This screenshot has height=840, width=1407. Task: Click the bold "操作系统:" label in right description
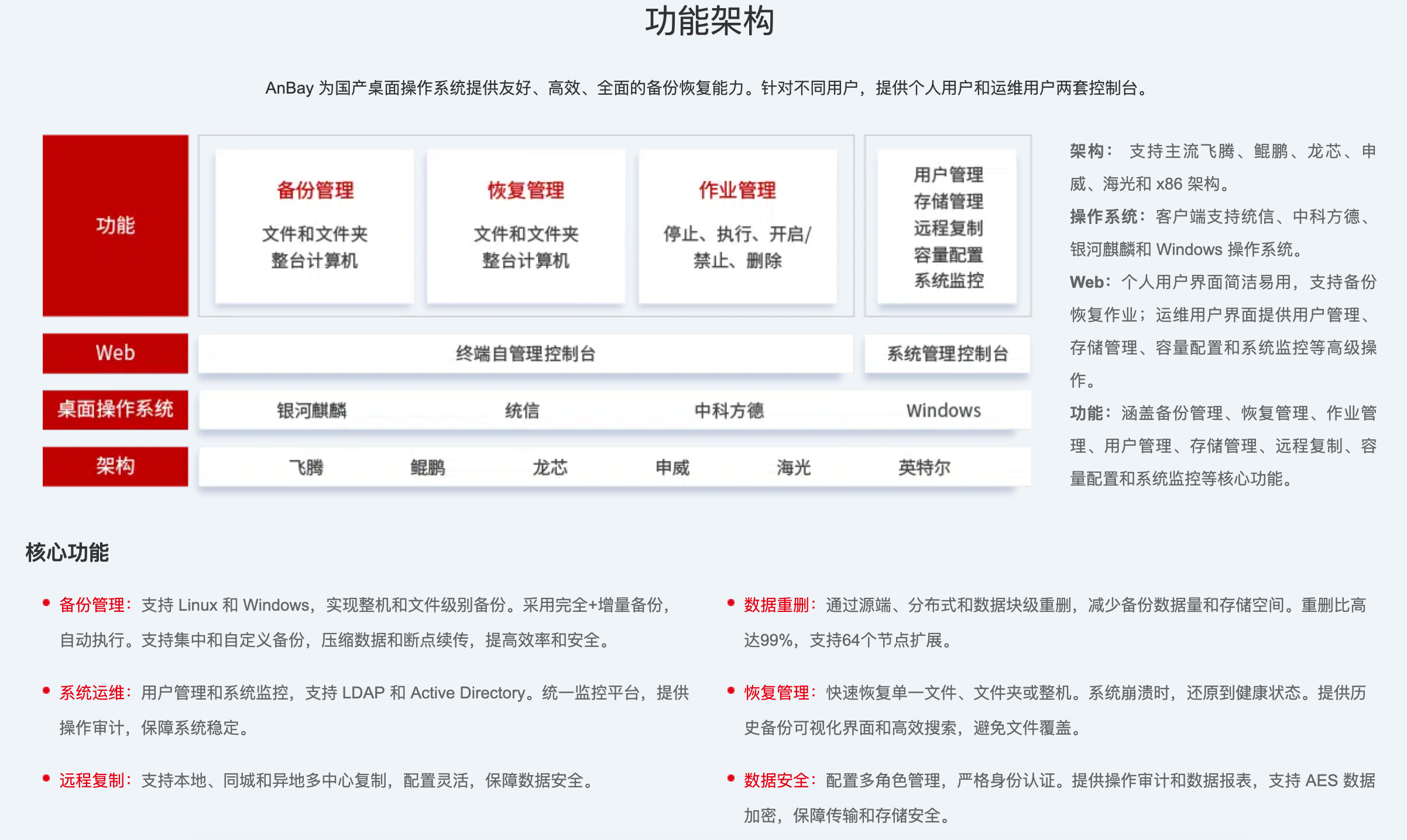click(1108, 217)
